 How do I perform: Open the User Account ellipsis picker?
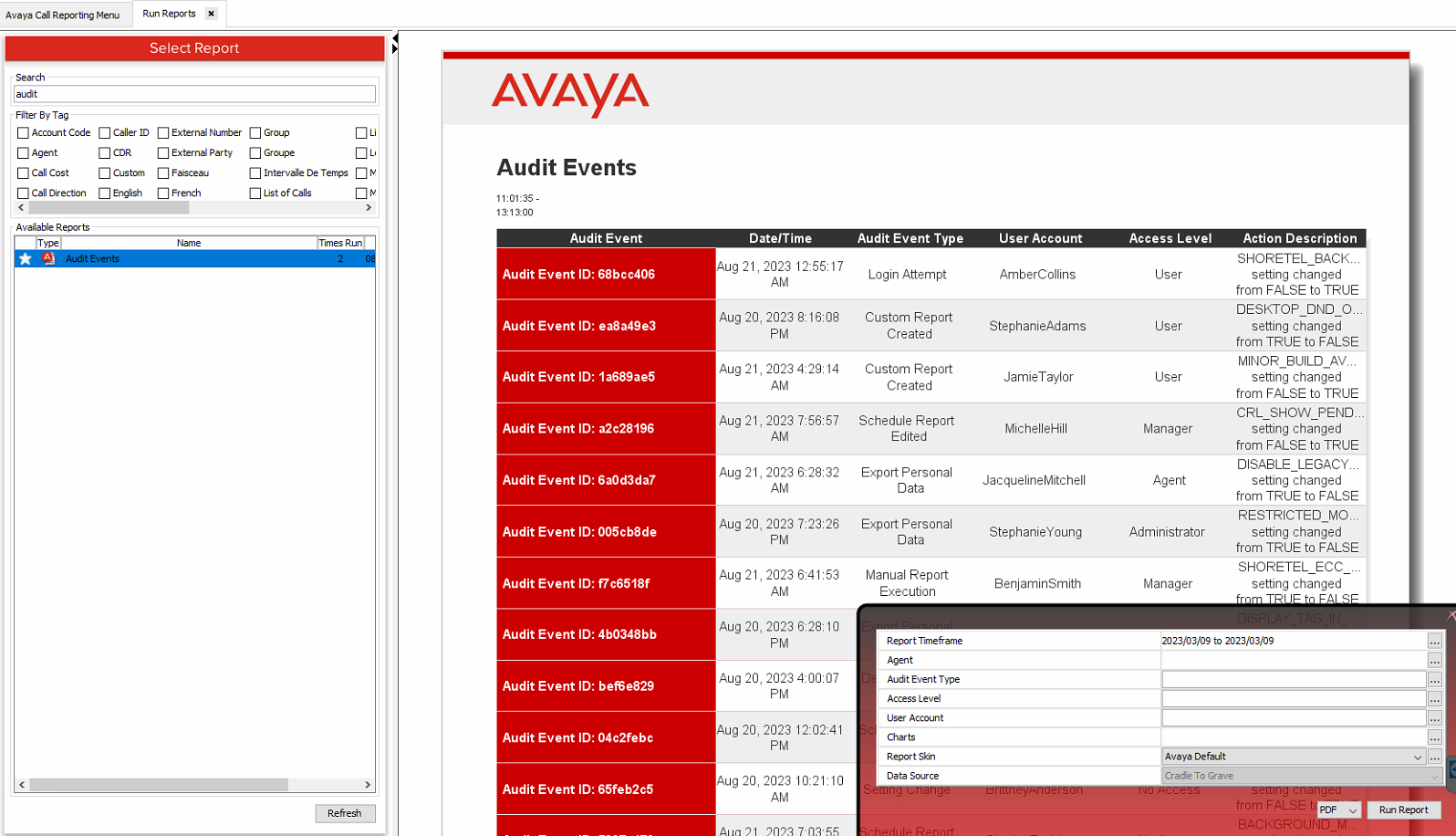coord(1435,718)
